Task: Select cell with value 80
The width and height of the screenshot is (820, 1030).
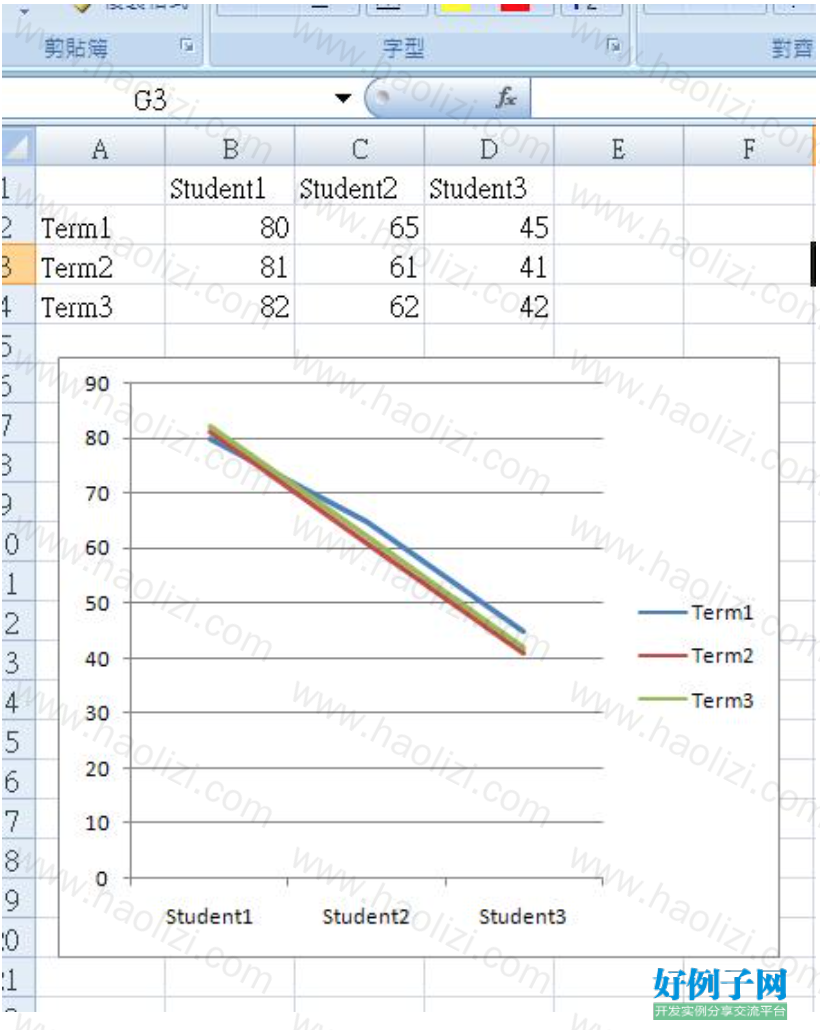Action: [x=230, y=227]
